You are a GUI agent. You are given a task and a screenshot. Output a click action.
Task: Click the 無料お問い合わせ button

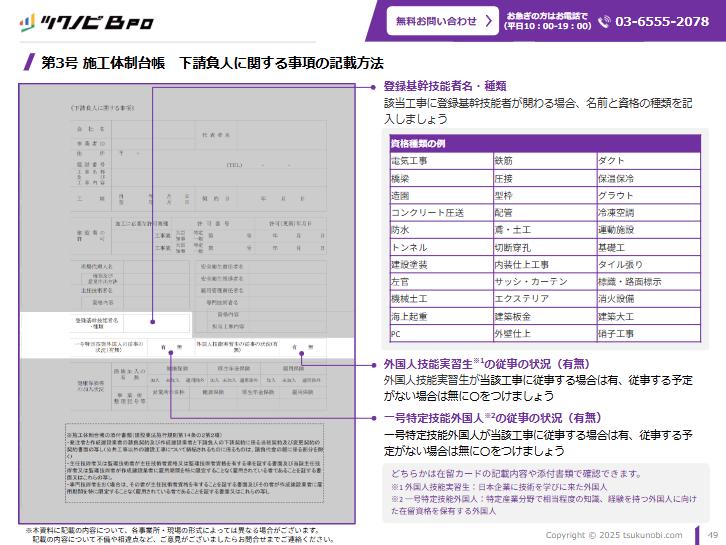coord(443,20)
